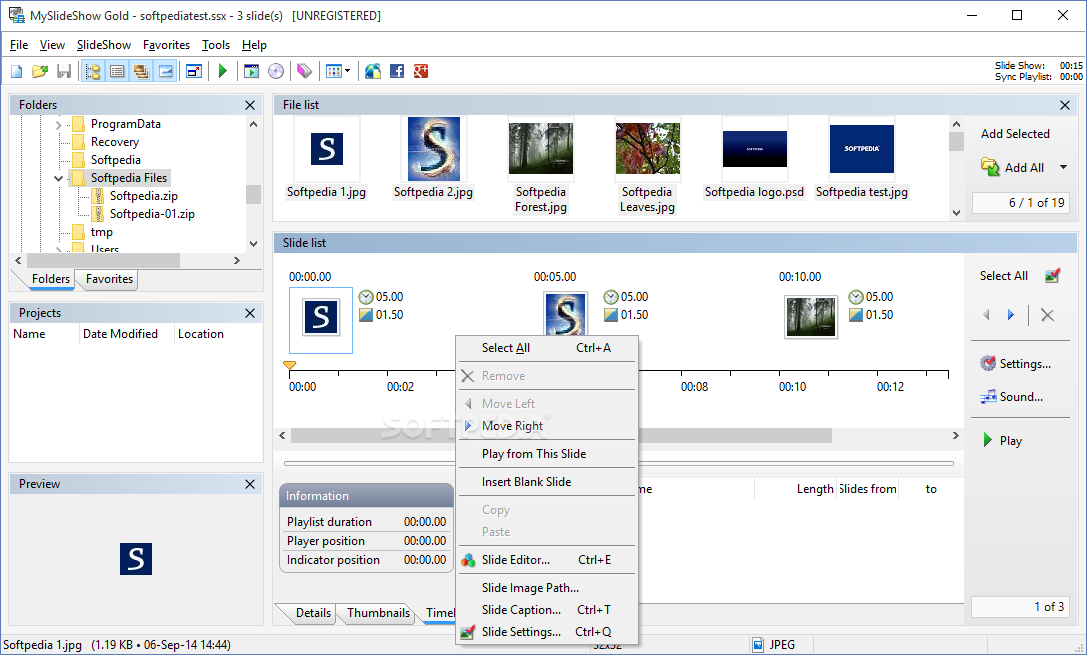
Task: Open Slide Editor... from context menu
Action: (x=546, y=560)
